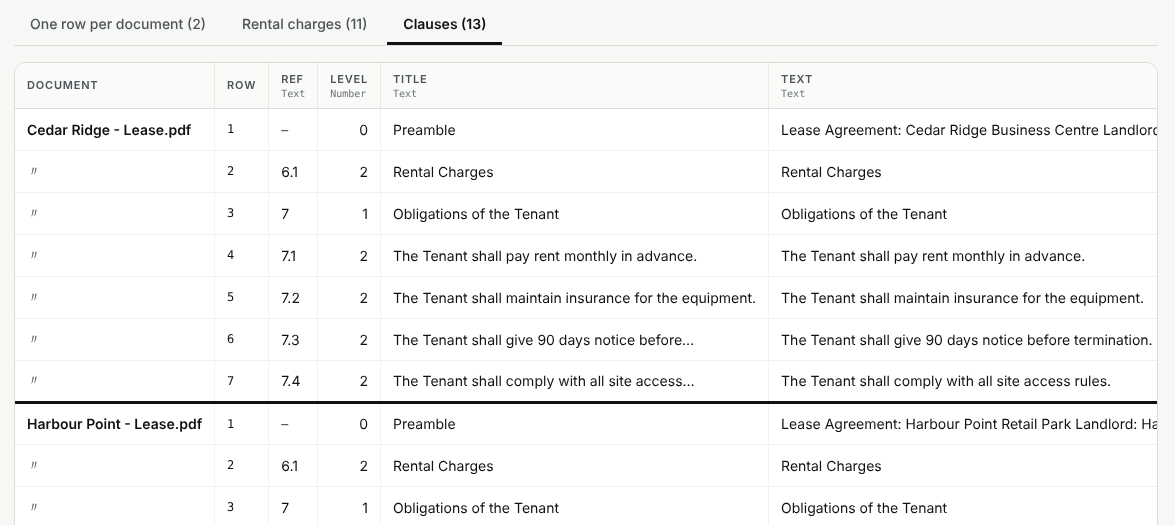The image size is (1175, 525).
Task: Select the Clauses (13) tab
Action: (444, 24)
